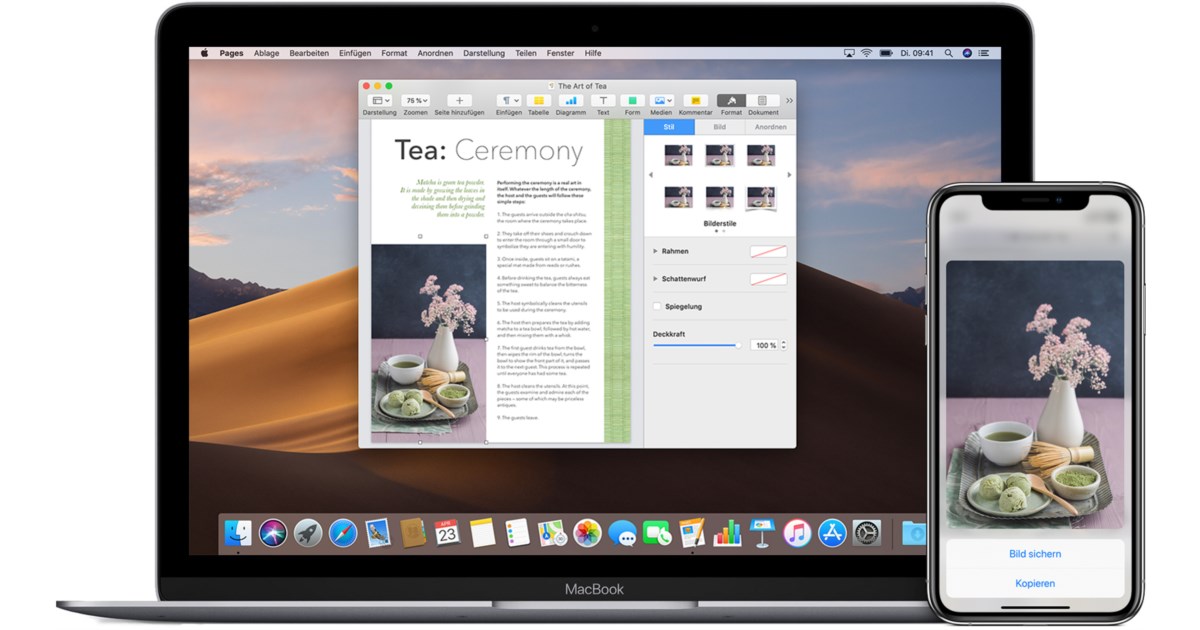Toggle the Format inspector brush icon
The height and width of the screenshot is (630, 1200).
pyautogui.click(x=731, y=101)
